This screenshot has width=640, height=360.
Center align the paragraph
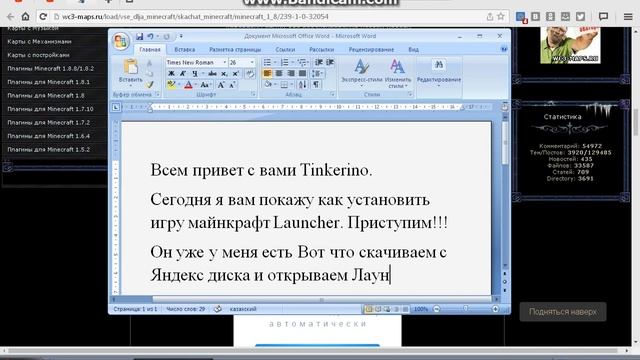279,73
